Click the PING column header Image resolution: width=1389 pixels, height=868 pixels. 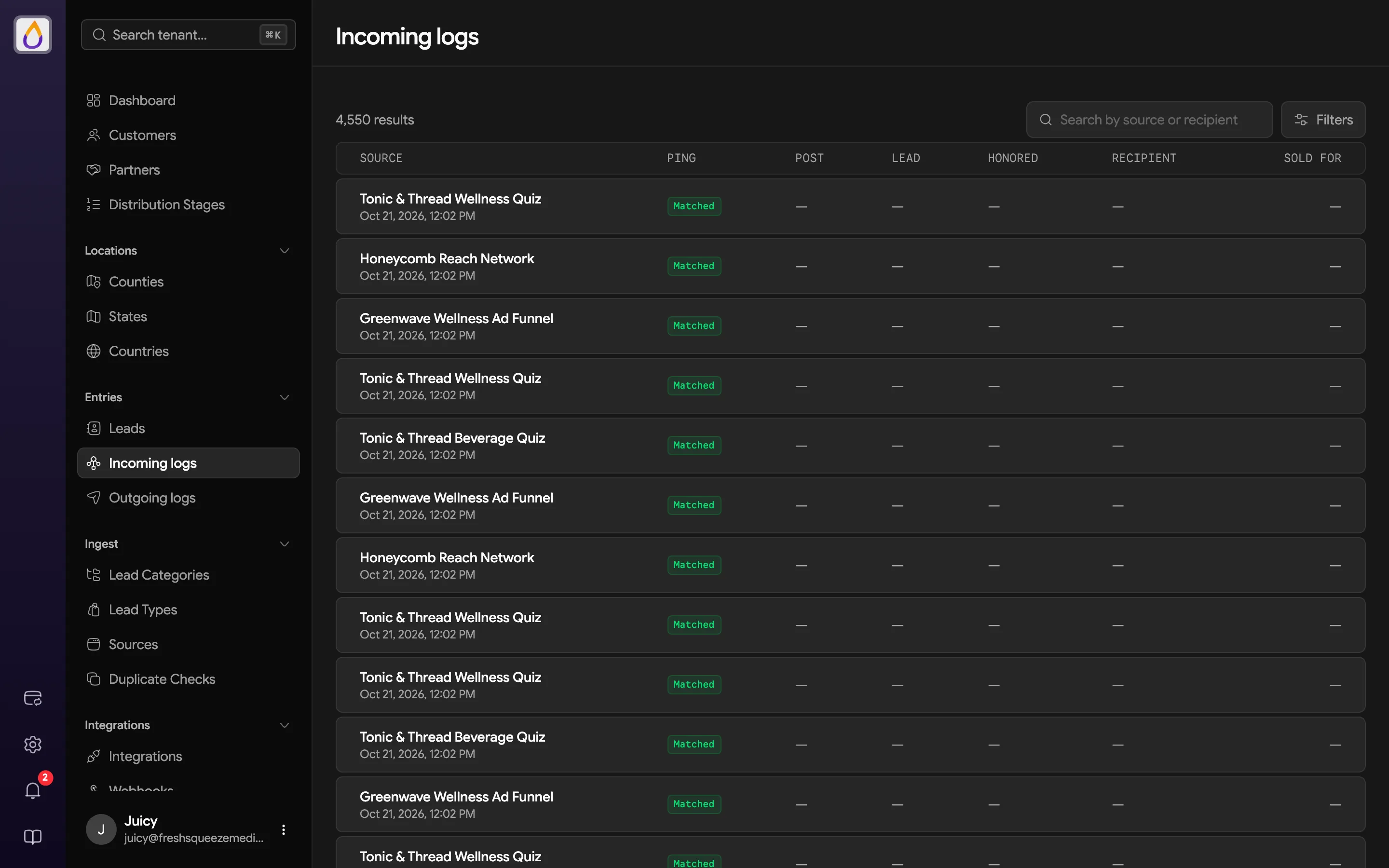681,158
